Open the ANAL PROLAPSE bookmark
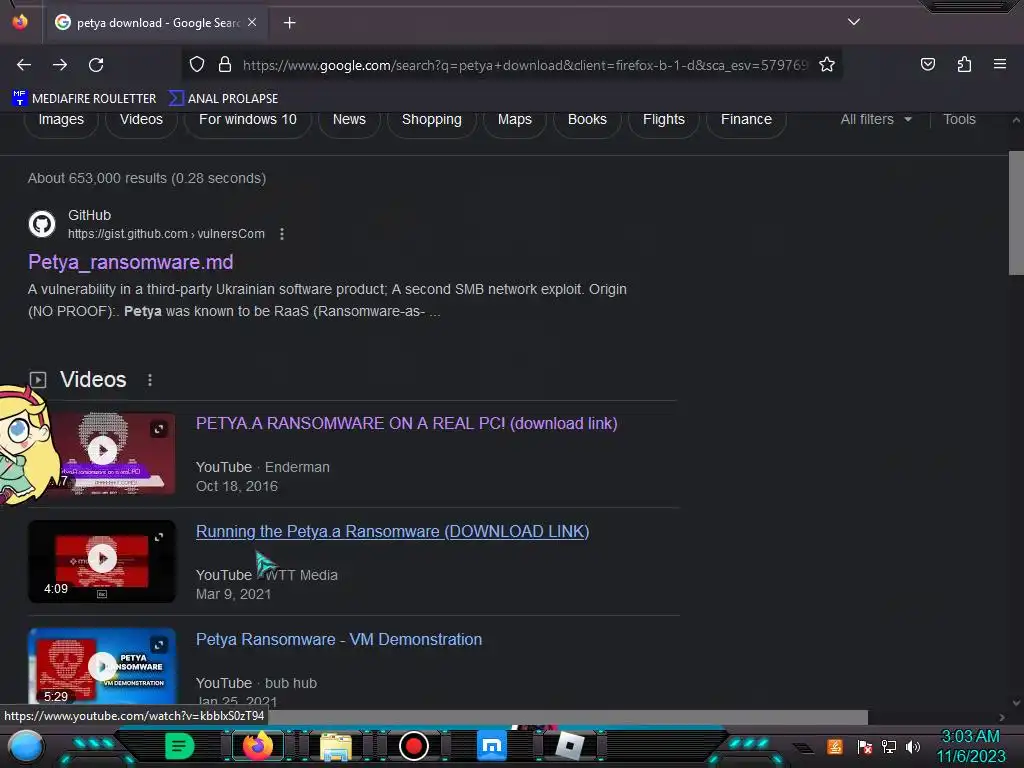 click(x=223, y=99)
